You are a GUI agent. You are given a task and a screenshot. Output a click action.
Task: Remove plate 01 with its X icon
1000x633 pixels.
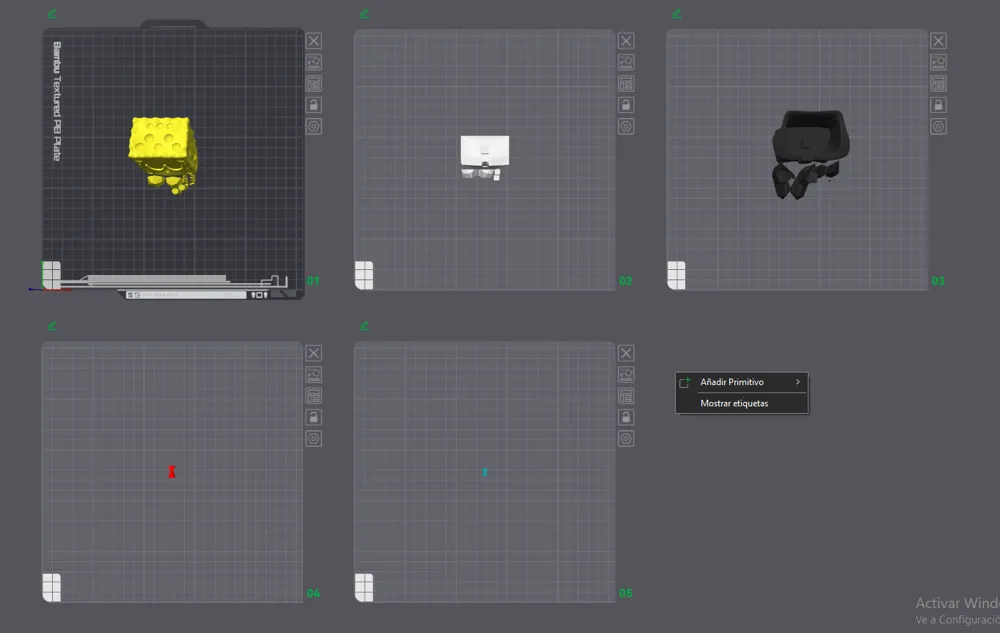(314, 41)
